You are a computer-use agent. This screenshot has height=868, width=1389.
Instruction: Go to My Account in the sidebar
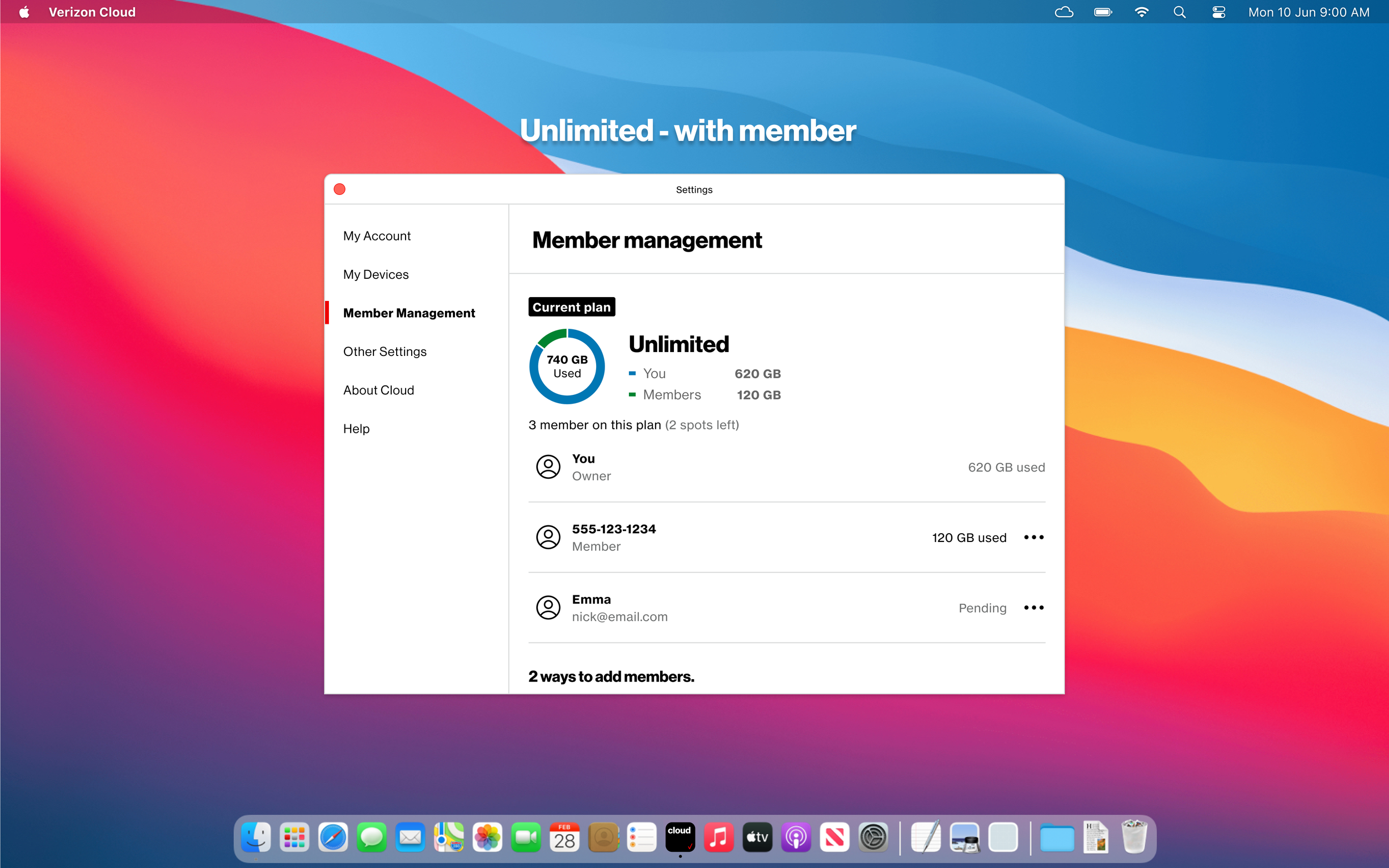point(377,236)
